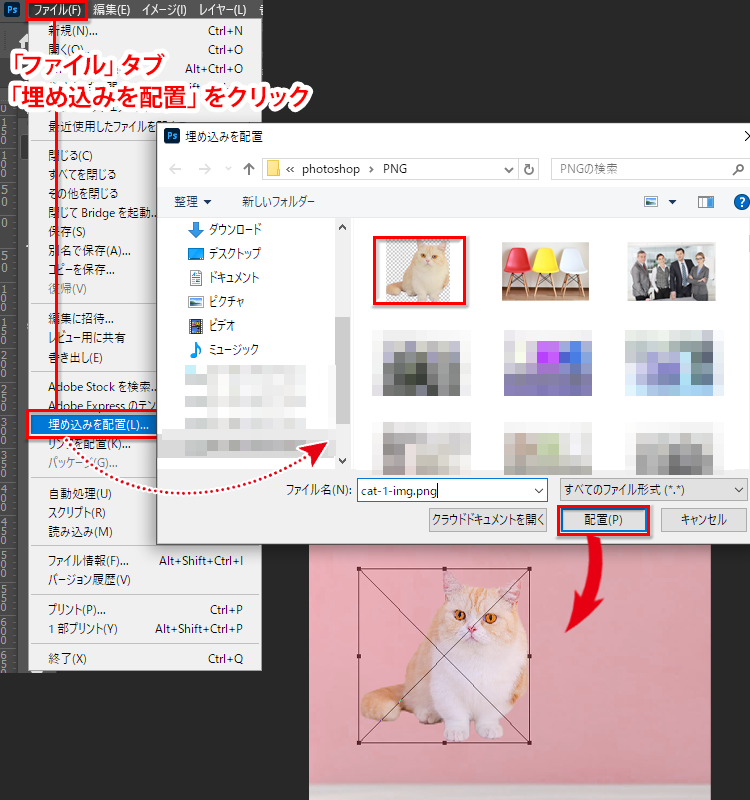Choose 読み込み(M) submenu entry

[x=94, y=532]
